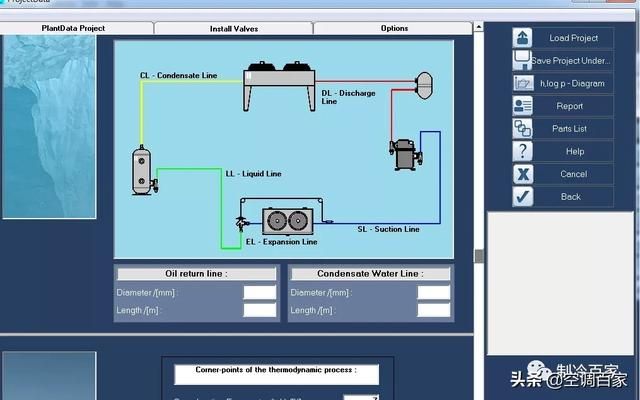Select the compressor in the diagram

(405, 154)
